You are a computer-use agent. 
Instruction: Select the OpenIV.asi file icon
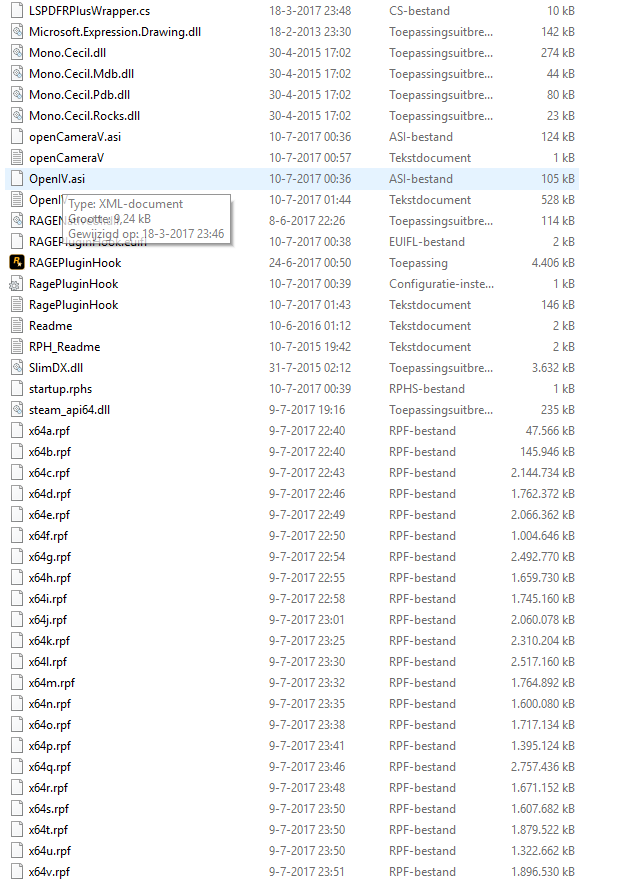[x=17, y=179]
